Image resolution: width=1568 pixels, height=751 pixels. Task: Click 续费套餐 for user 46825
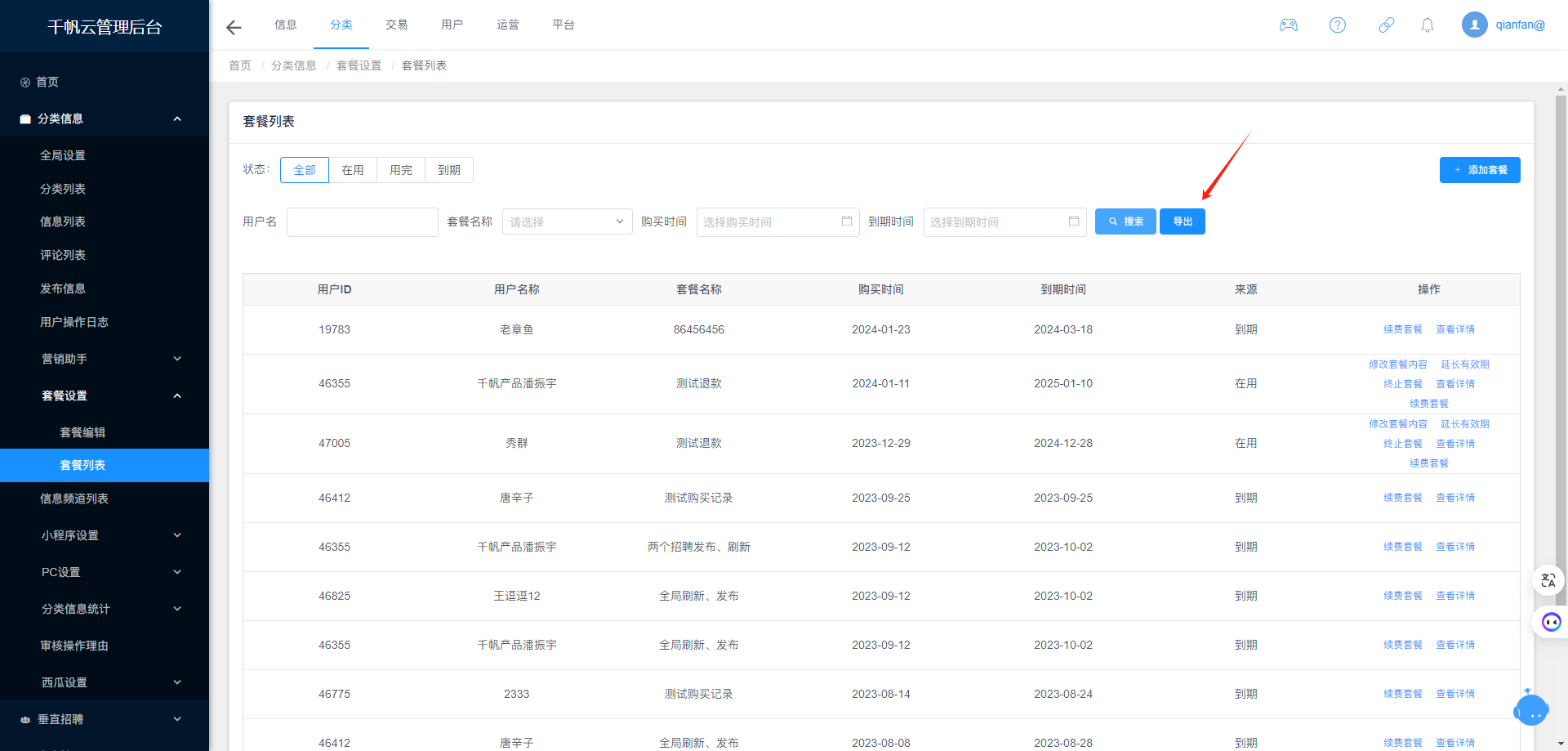[1403, 596]
